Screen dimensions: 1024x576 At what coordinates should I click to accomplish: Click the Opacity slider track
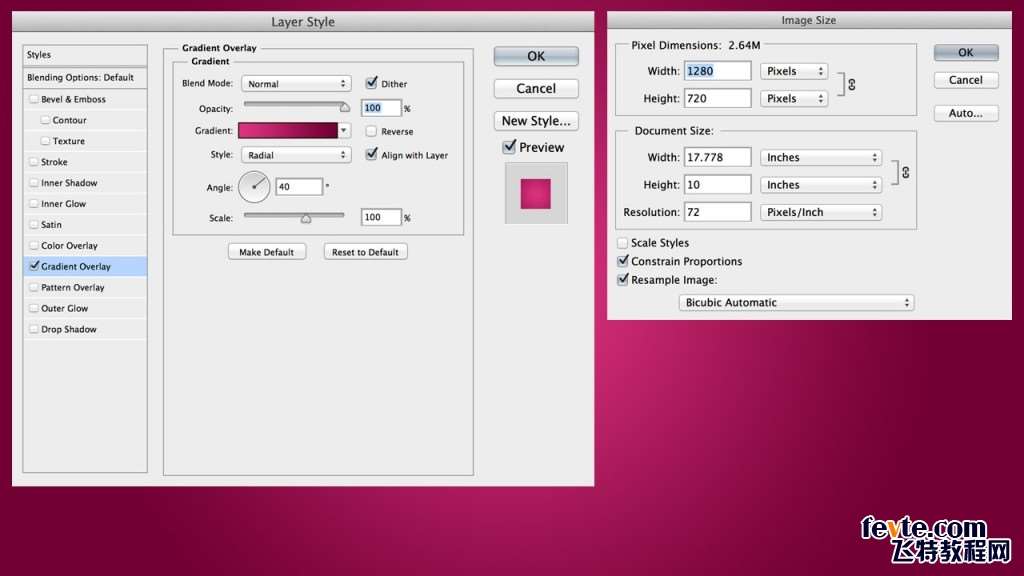pyautogui.click(x=294, y=103)
